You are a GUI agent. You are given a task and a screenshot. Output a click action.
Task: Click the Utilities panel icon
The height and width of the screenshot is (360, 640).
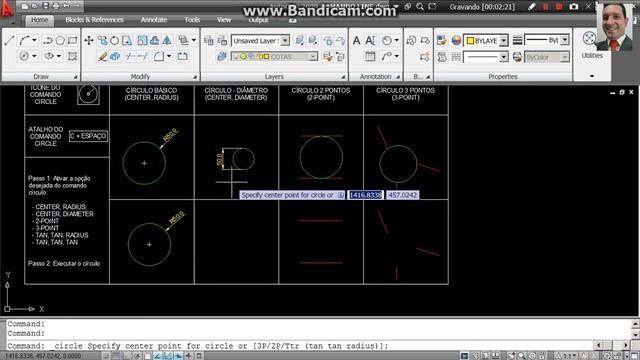tap(589, 39)
